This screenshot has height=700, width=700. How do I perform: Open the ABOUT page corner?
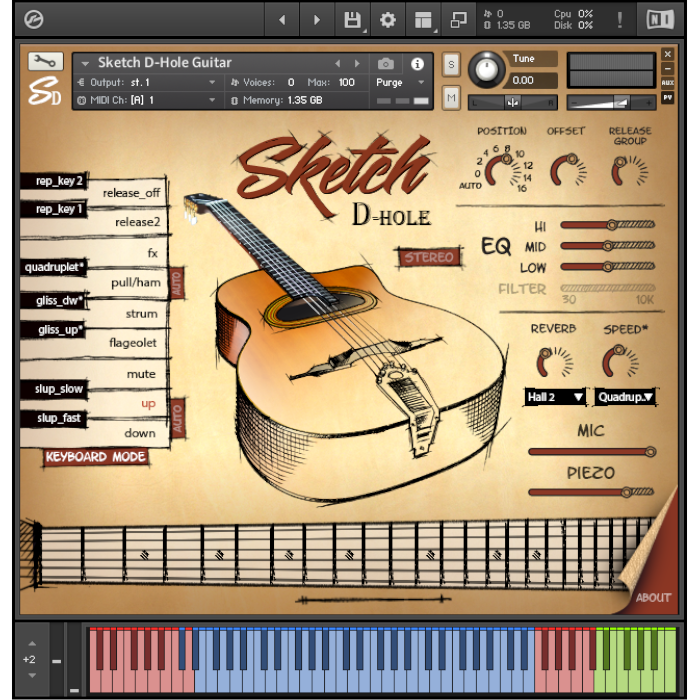click(653, 597)
